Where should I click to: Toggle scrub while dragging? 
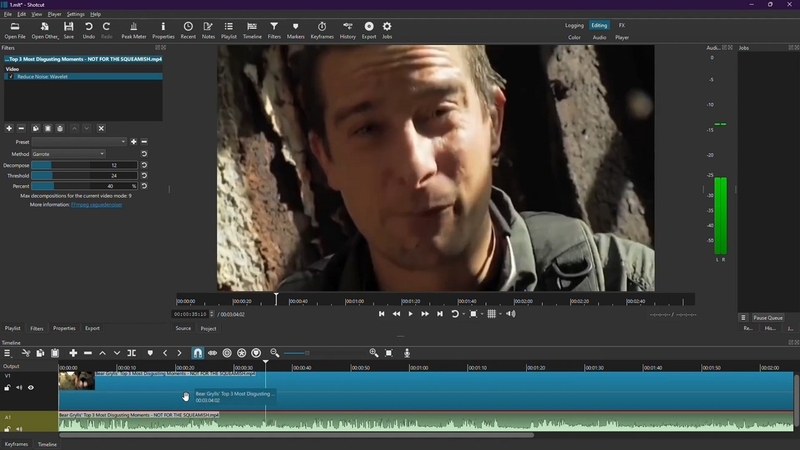[212, 353]
